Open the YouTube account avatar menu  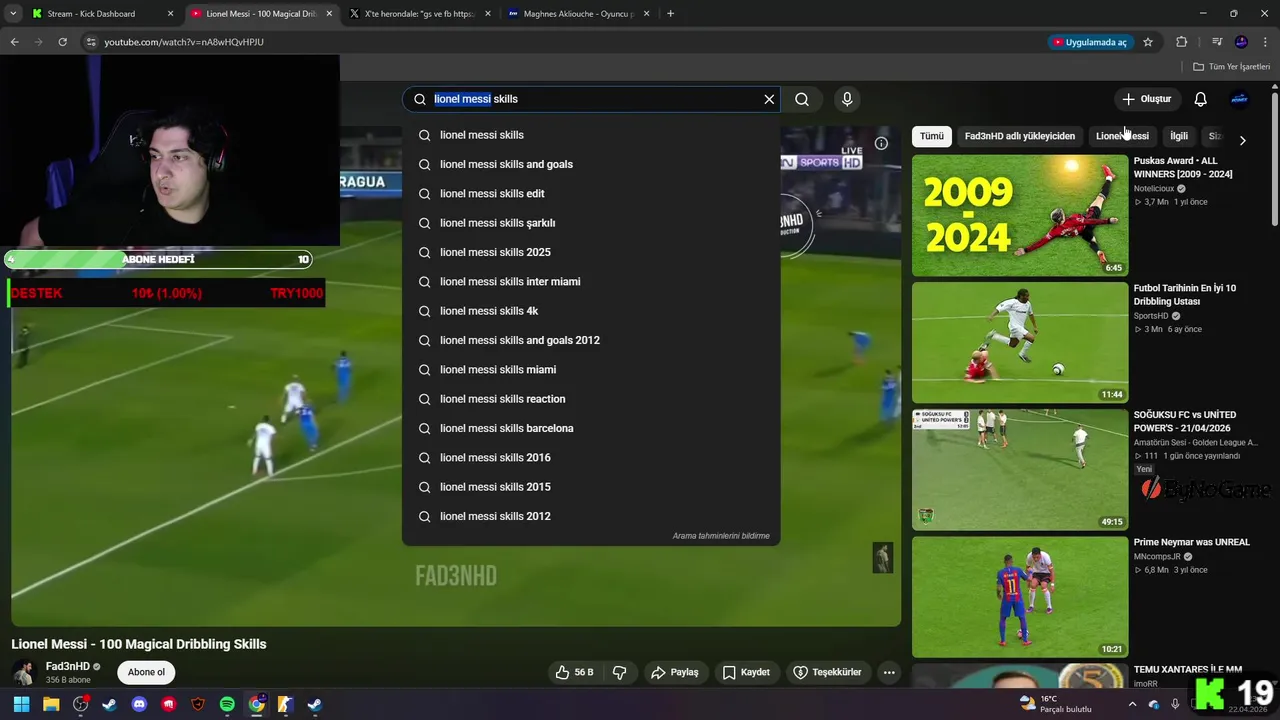pyautogui.click(x=1239, y=99)
